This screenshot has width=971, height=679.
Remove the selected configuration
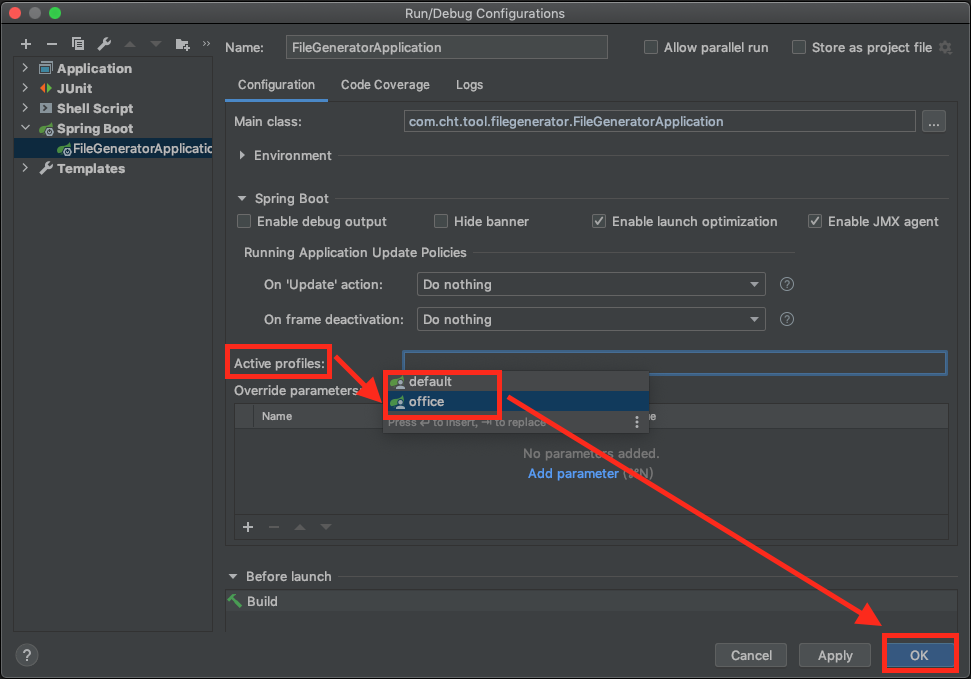52,44
